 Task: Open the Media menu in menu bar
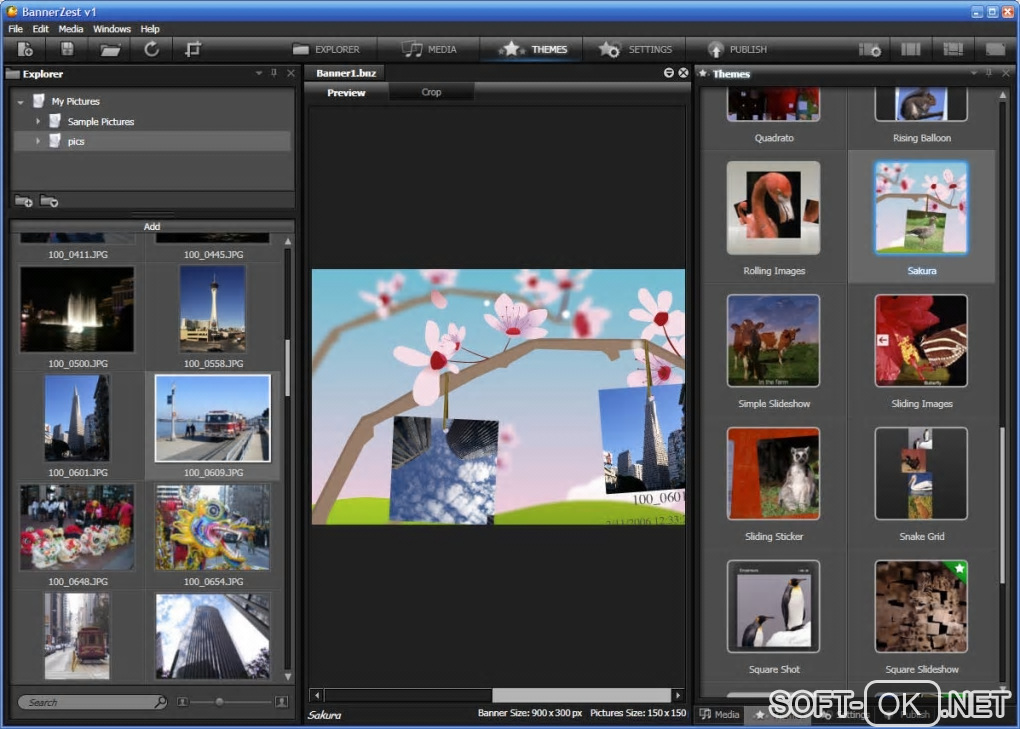[71, 29]
